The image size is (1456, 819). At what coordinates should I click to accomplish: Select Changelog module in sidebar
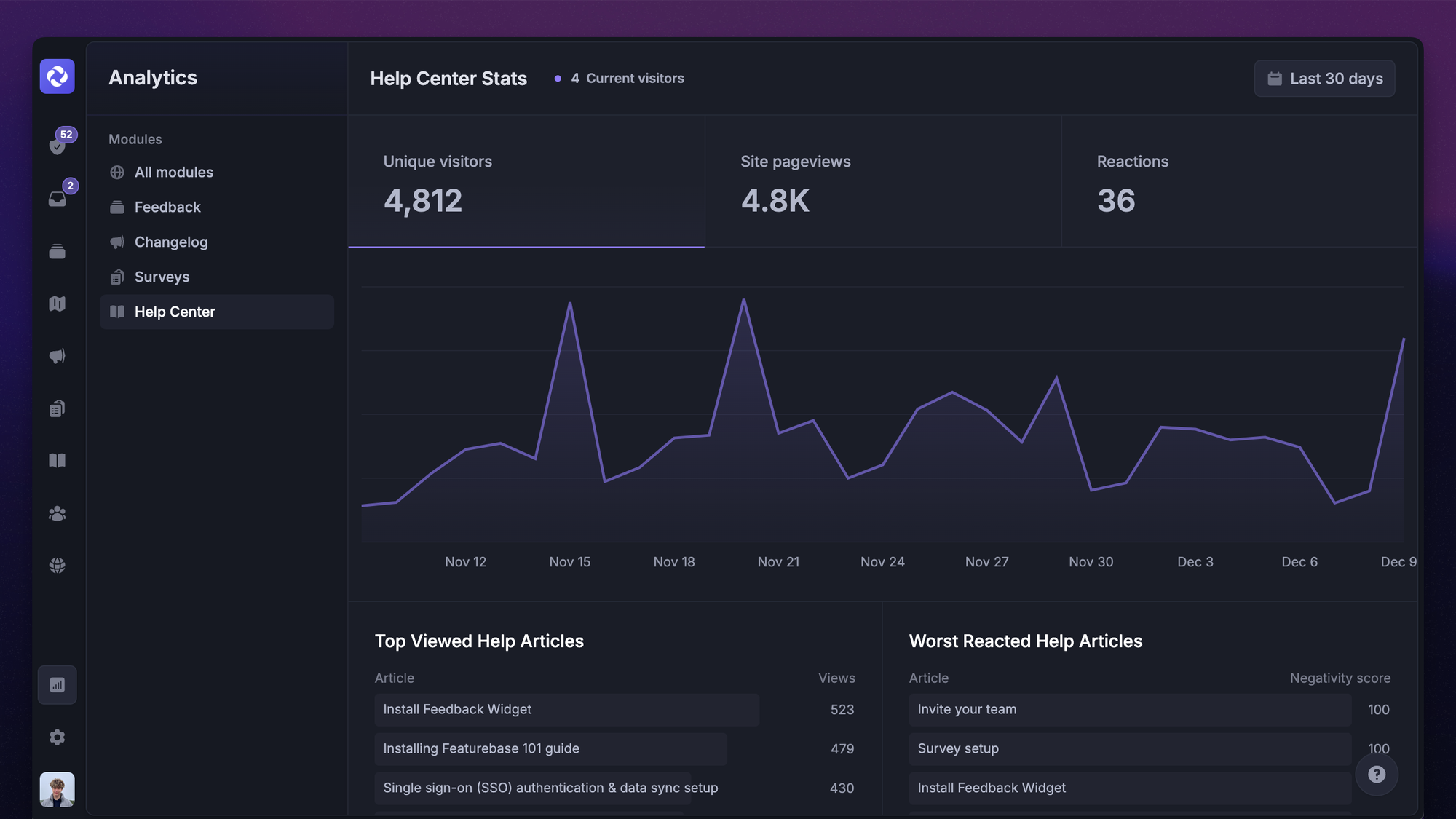(217, 242)
